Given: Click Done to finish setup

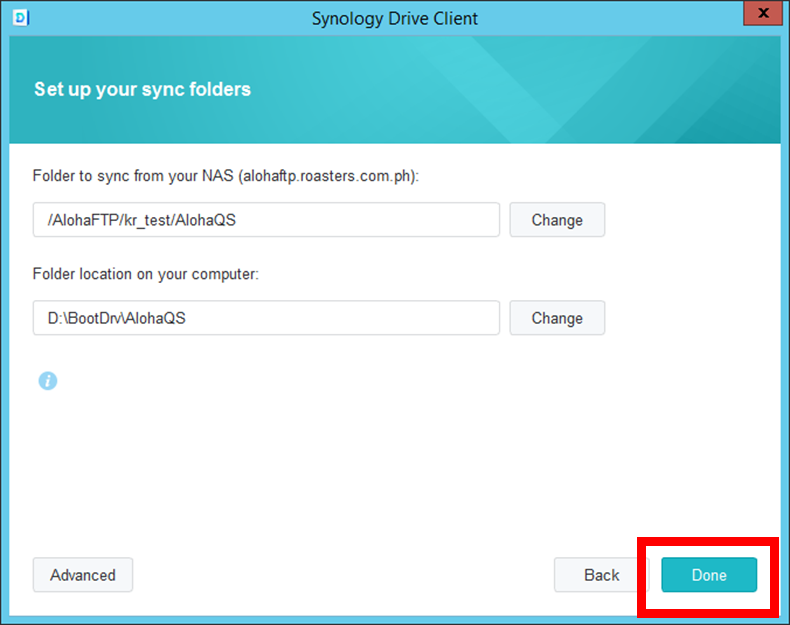Looking at the screenshot, I should (709, 575).
